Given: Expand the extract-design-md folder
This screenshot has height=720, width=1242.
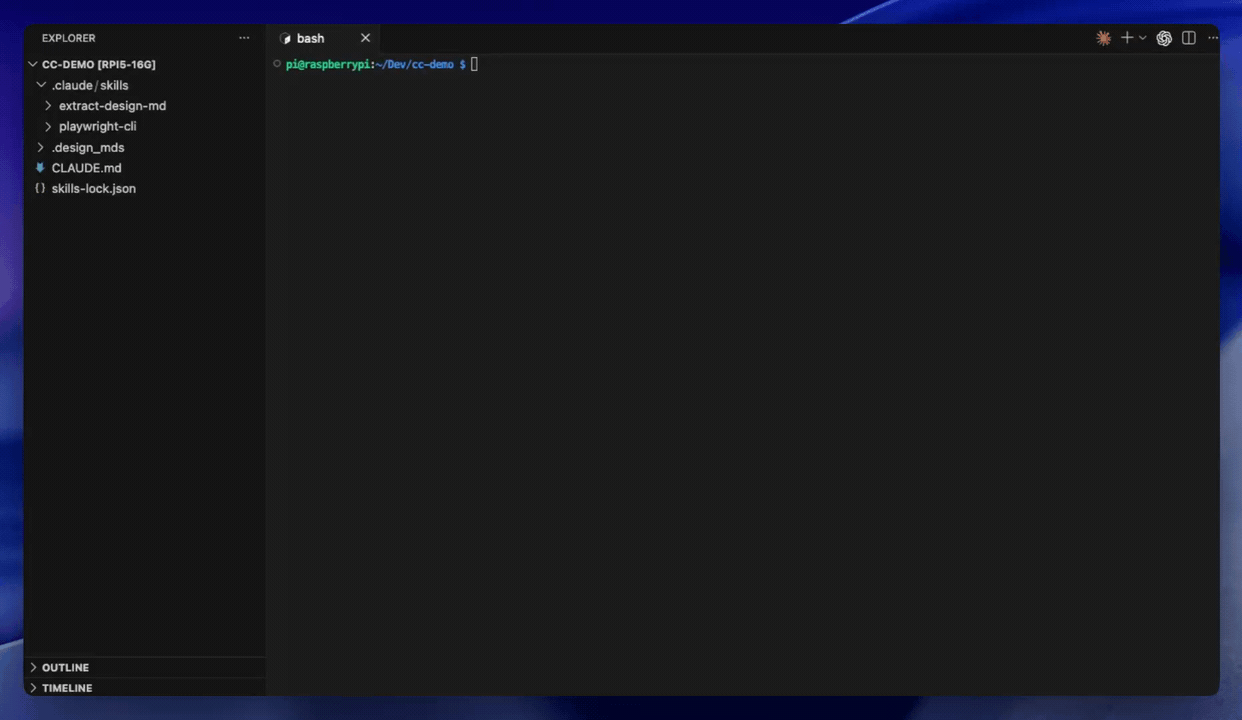Looking at the screenshot, I should pyautogui.click(x=48, y=106).
